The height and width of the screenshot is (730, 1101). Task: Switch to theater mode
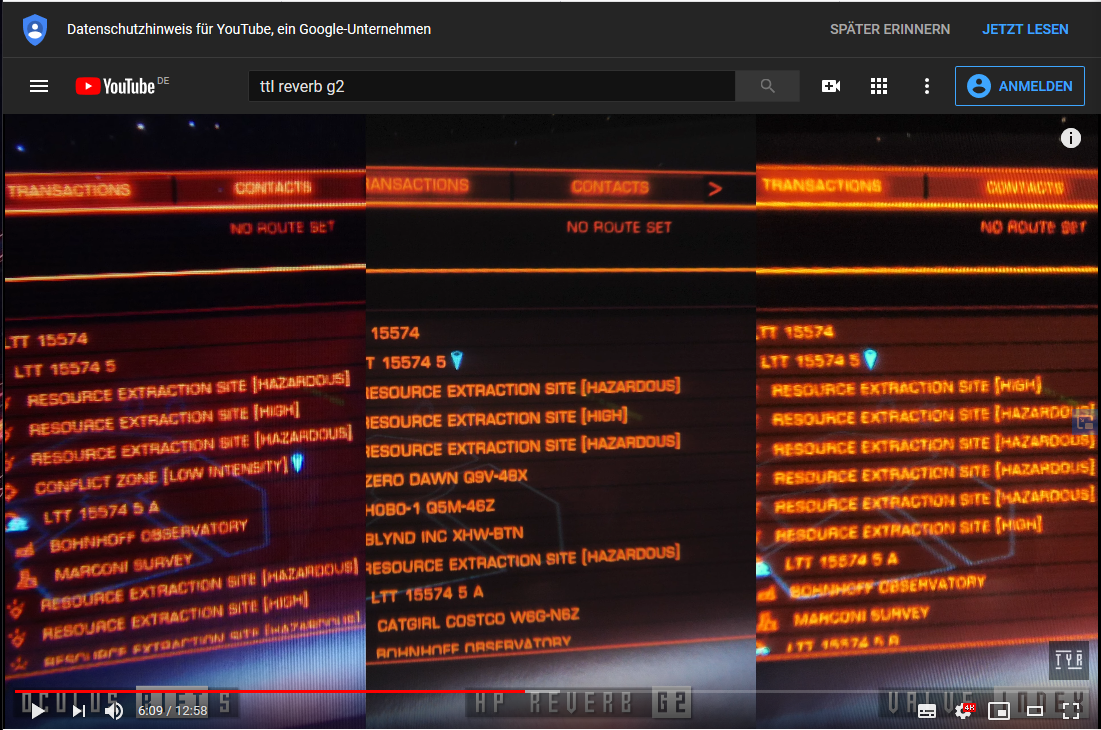(1035, 711)
